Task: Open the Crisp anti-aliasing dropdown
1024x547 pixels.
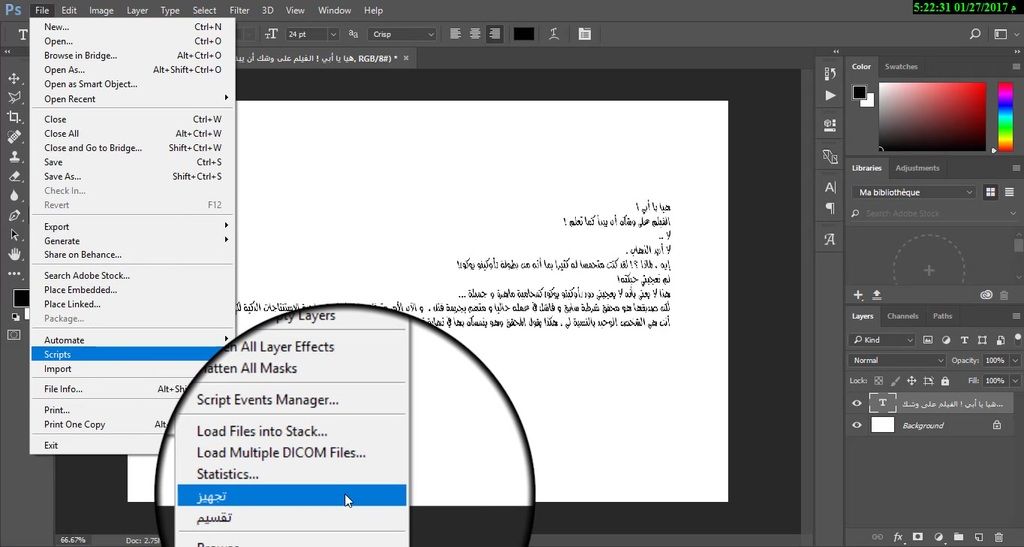Action: 402,34
